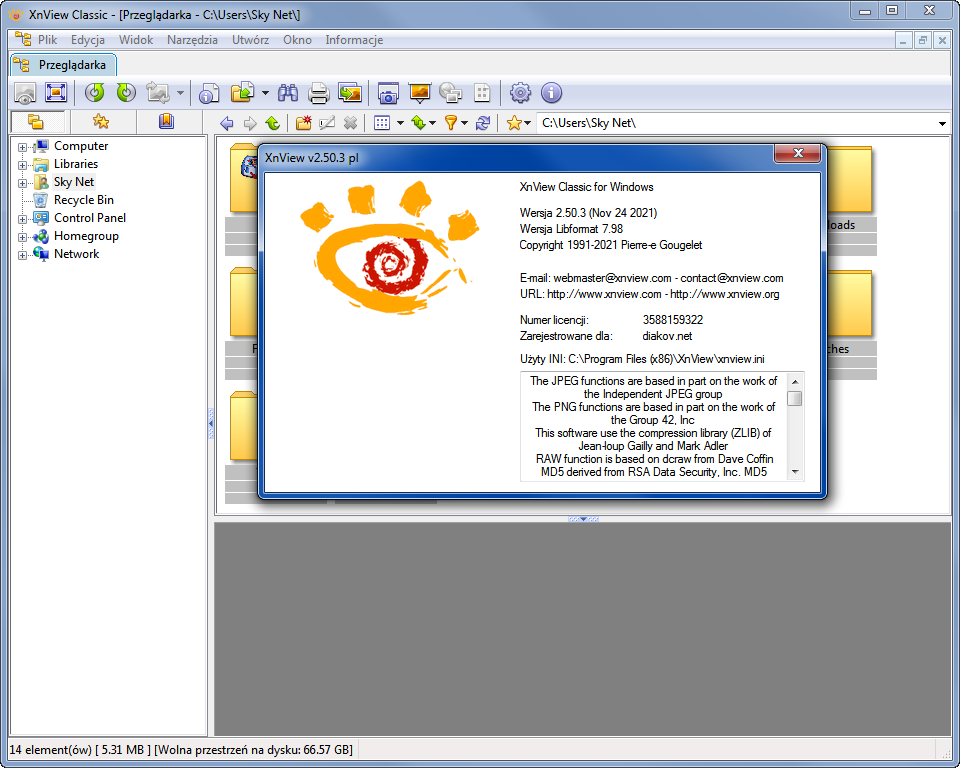Click the create web page icon
This screenshot has width=960, height=768.
[451, 93]
